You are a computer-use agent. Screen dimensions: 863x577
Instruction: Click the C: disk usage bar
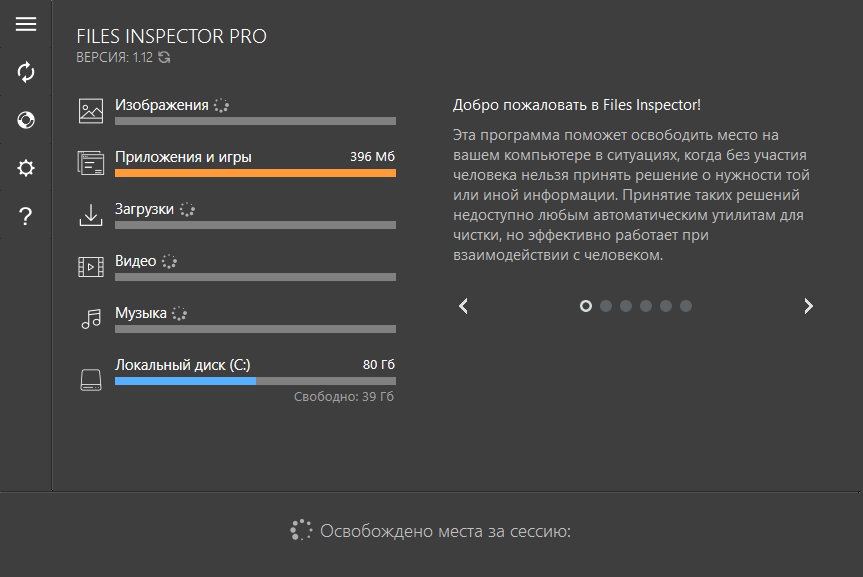coord(255,380)
